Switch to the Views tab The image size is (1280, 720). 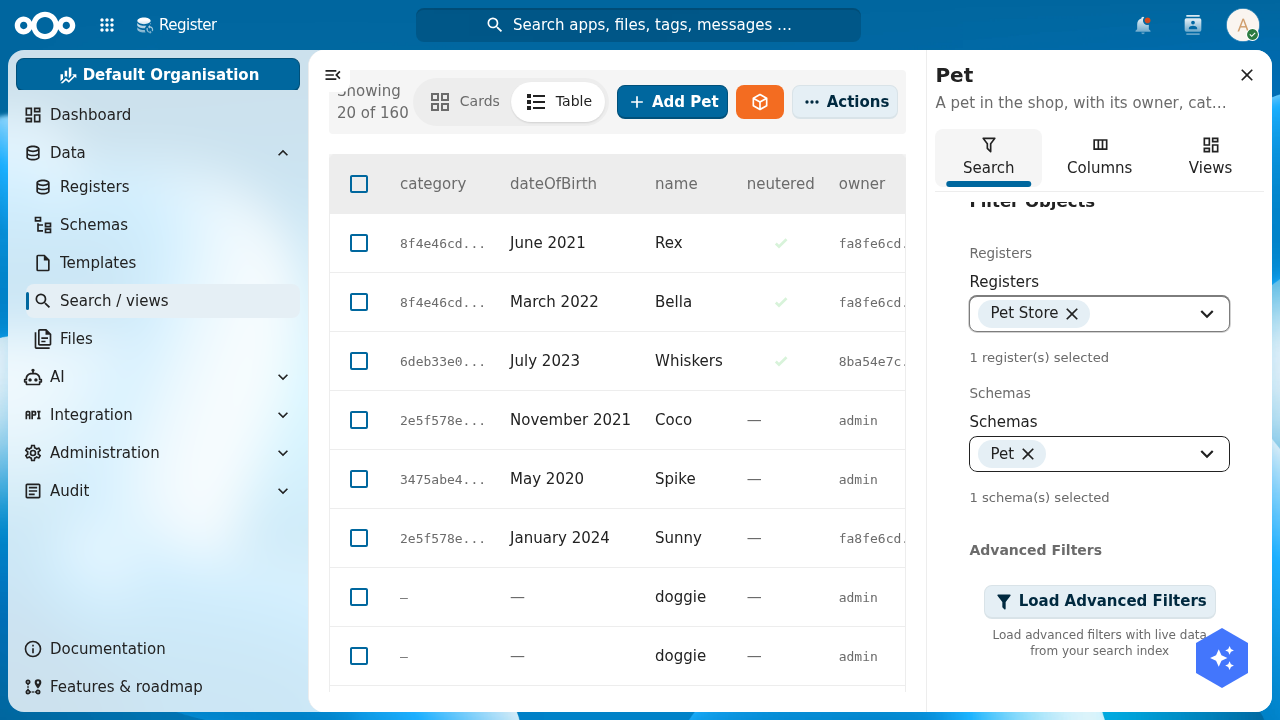(x=1210, y=157)
